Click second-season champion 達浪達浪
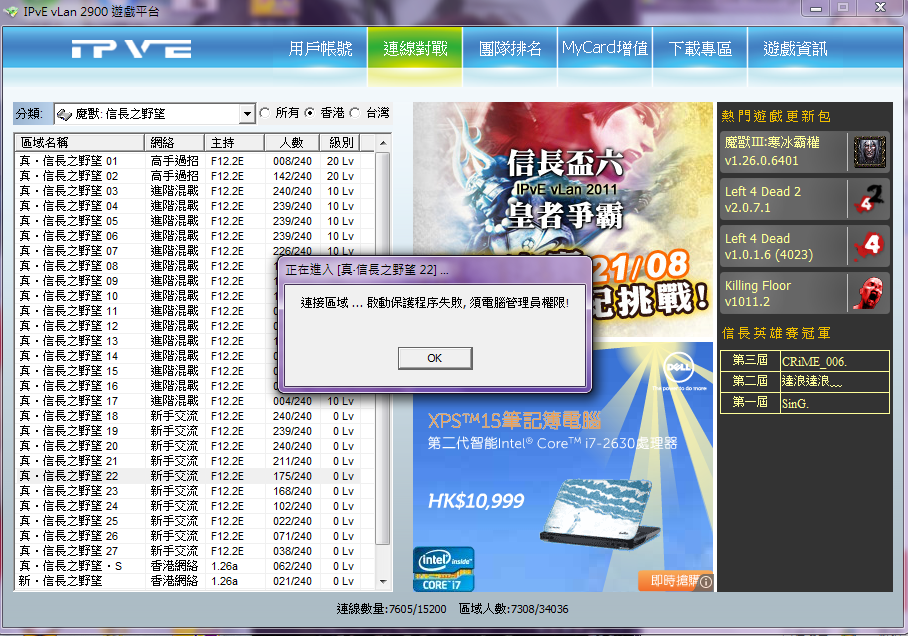The image size is (908, 636). pos(812,382)
